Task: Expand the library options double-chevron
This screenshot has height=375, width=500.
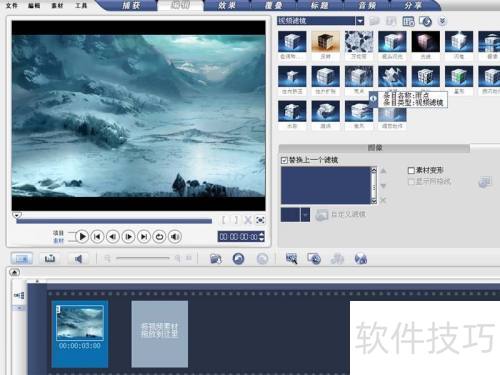Action: 442,21
